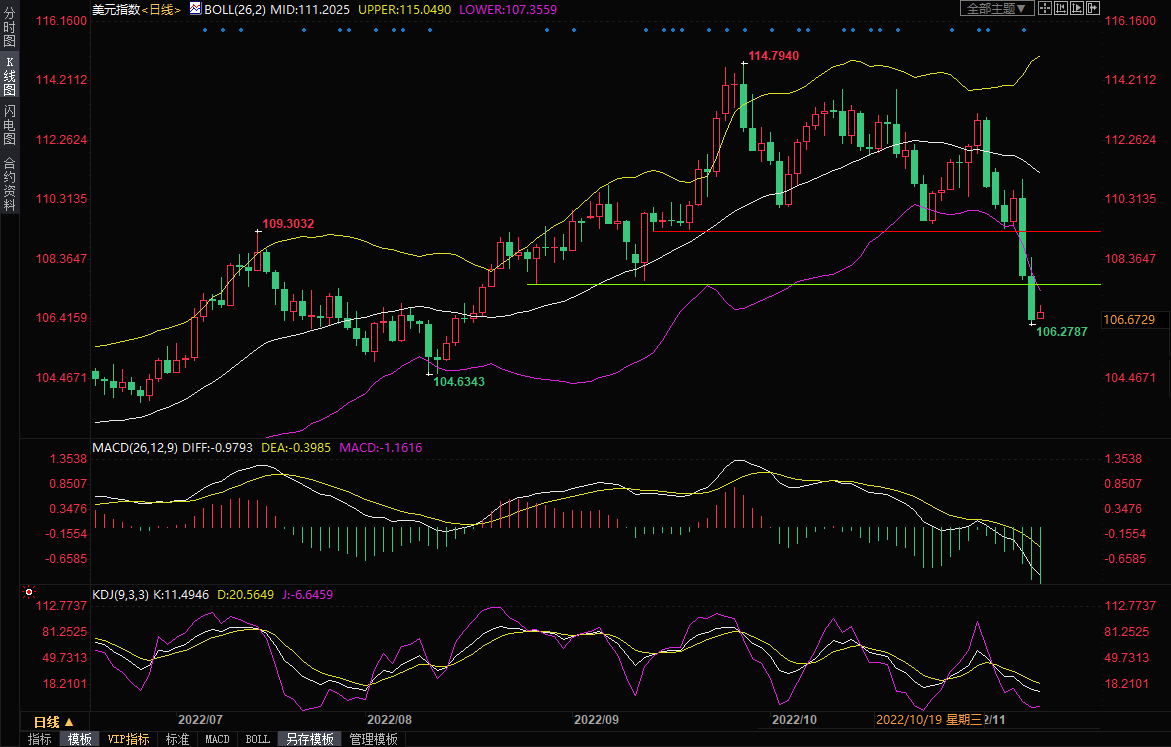Viewport: 1171px width, 747px height.
Task: Click the first blue event dot above chart
Action: pos(204,29)
